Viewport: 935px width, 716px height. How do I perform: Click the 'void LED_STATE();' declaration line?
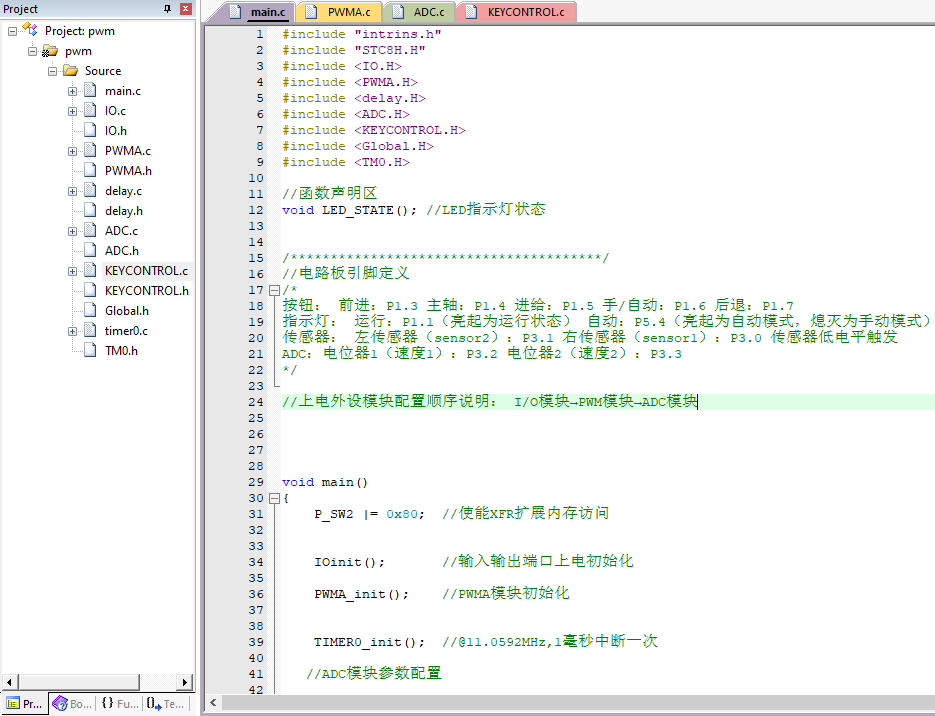[x=349, y=210]
